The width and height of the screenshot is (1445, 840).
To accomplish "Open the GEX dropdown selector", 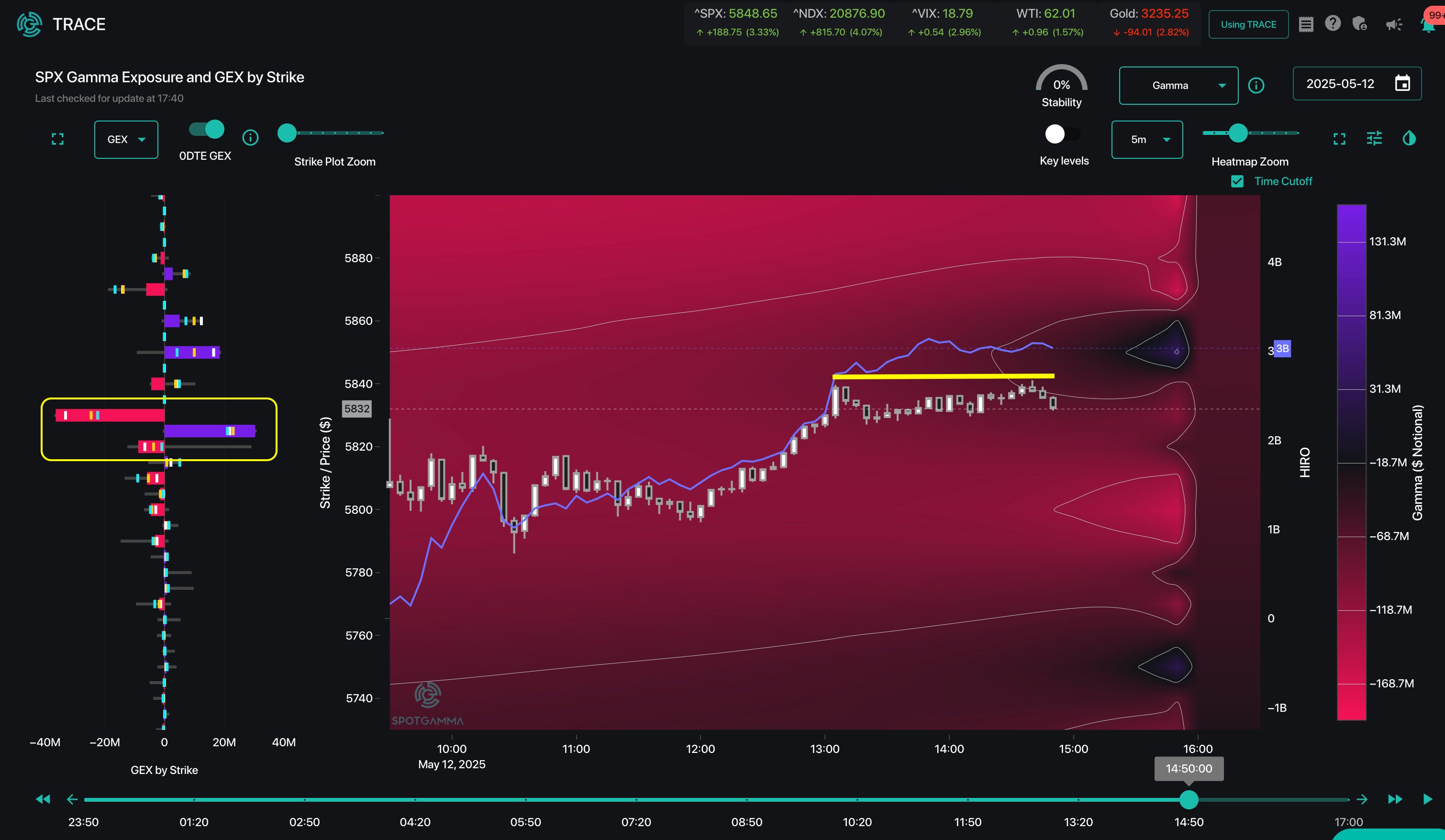I will pyautogui.click(x=126, y=139).
